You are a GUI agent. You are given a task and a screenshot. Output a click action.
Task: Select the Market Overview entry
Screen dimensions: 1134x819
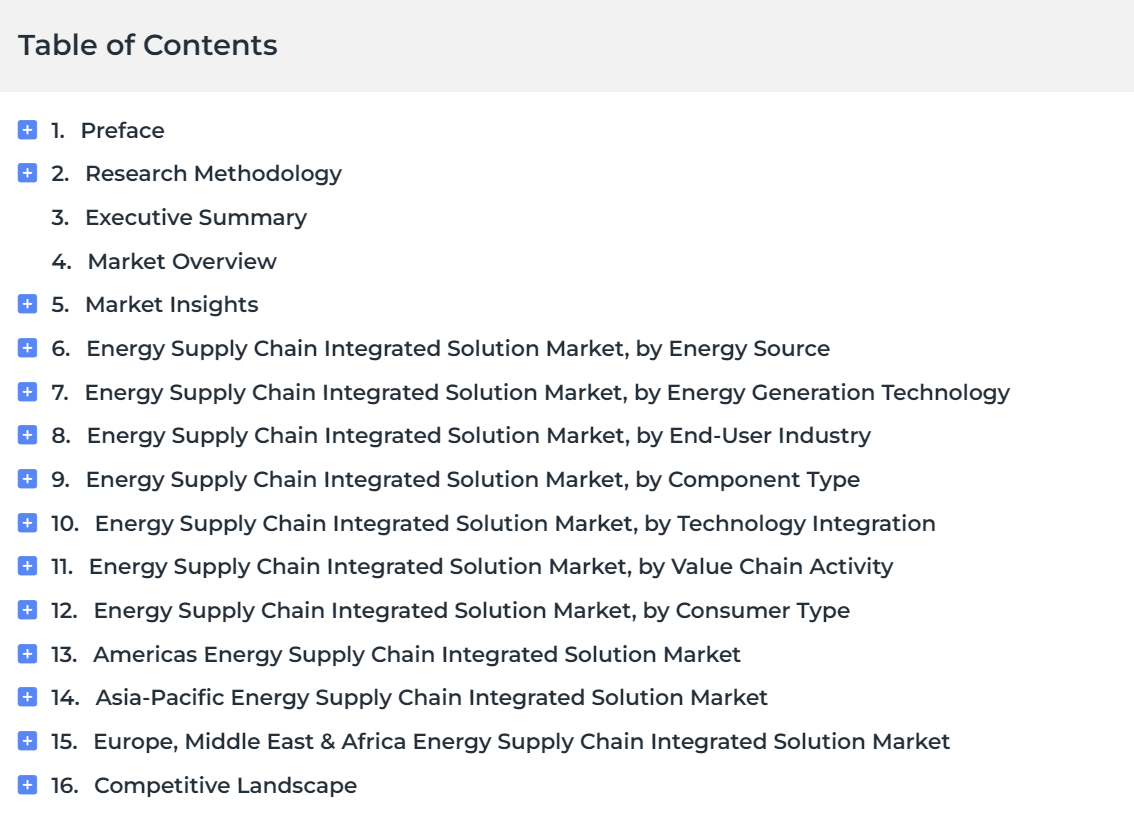[x=182, y=261]
